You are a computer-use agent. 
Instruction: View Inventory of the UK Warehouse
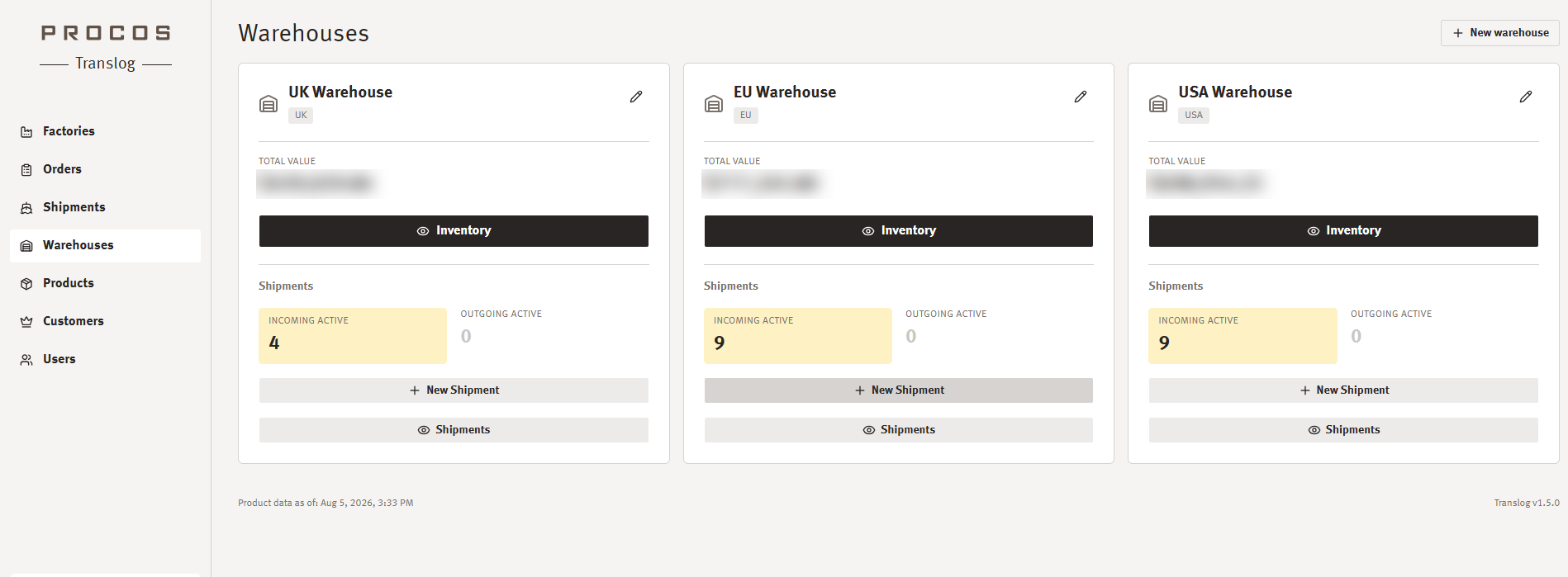[x=454, y=231]
